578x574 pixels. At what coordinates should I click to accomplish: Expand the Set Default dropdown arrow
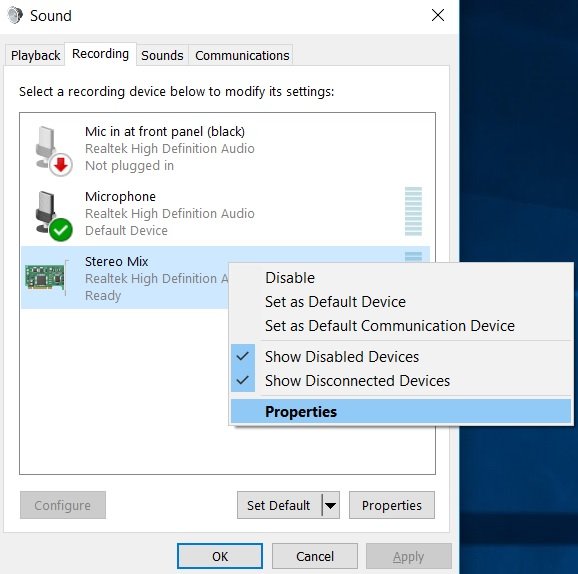[x=331, y=505]
